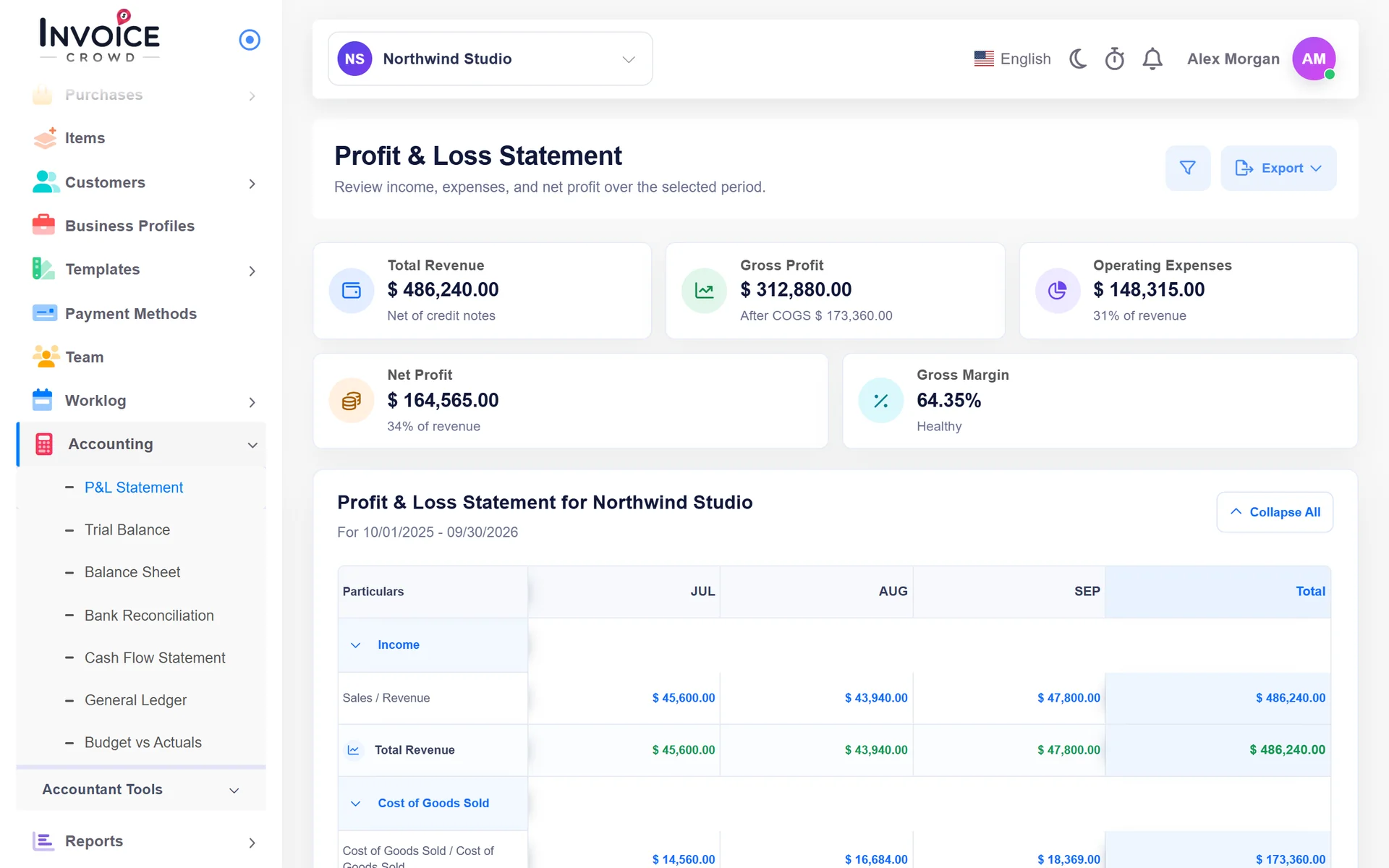The width and height of the screenshot is (1389, 868).
Task: Expand the Customers menu chevron
Action: tap(252, 184)
